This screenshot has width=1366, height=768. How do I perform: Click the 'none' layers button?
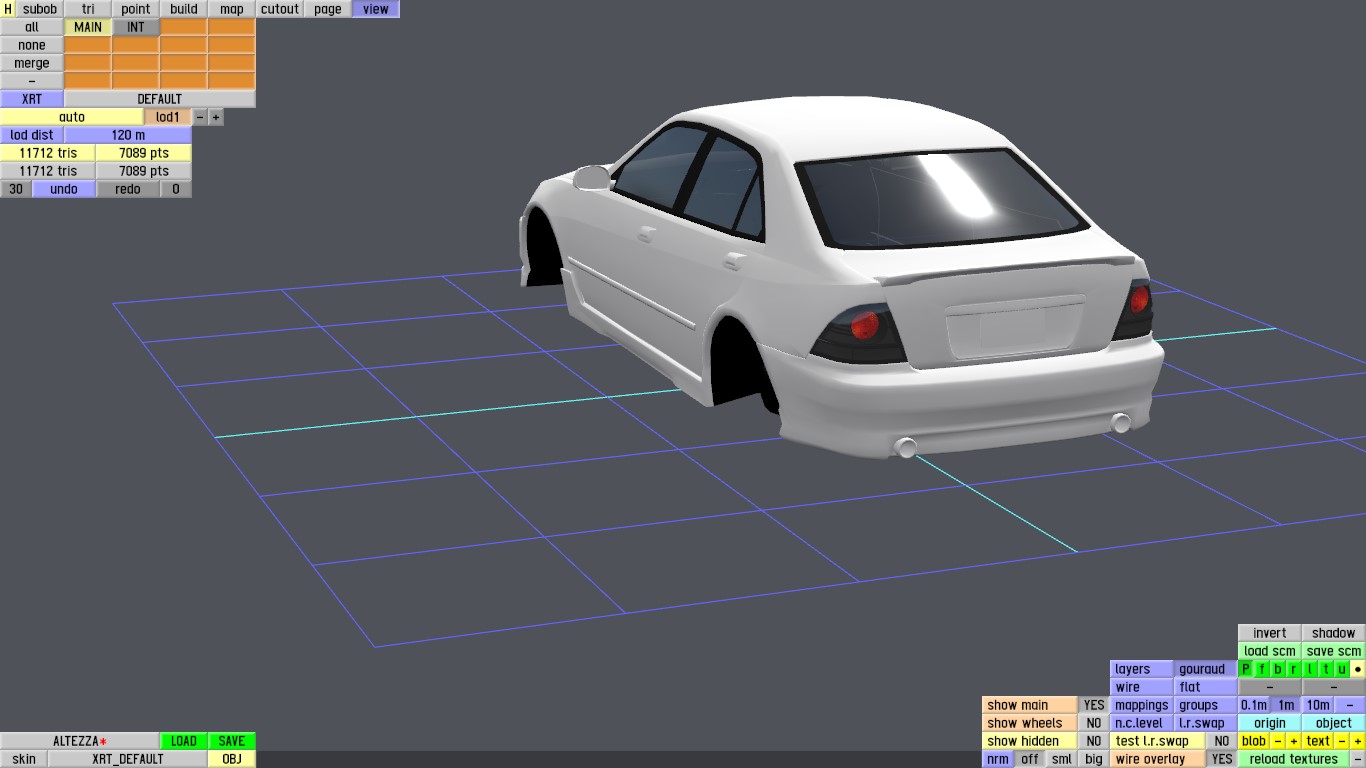pyautogui.click(x=32, y=45)
